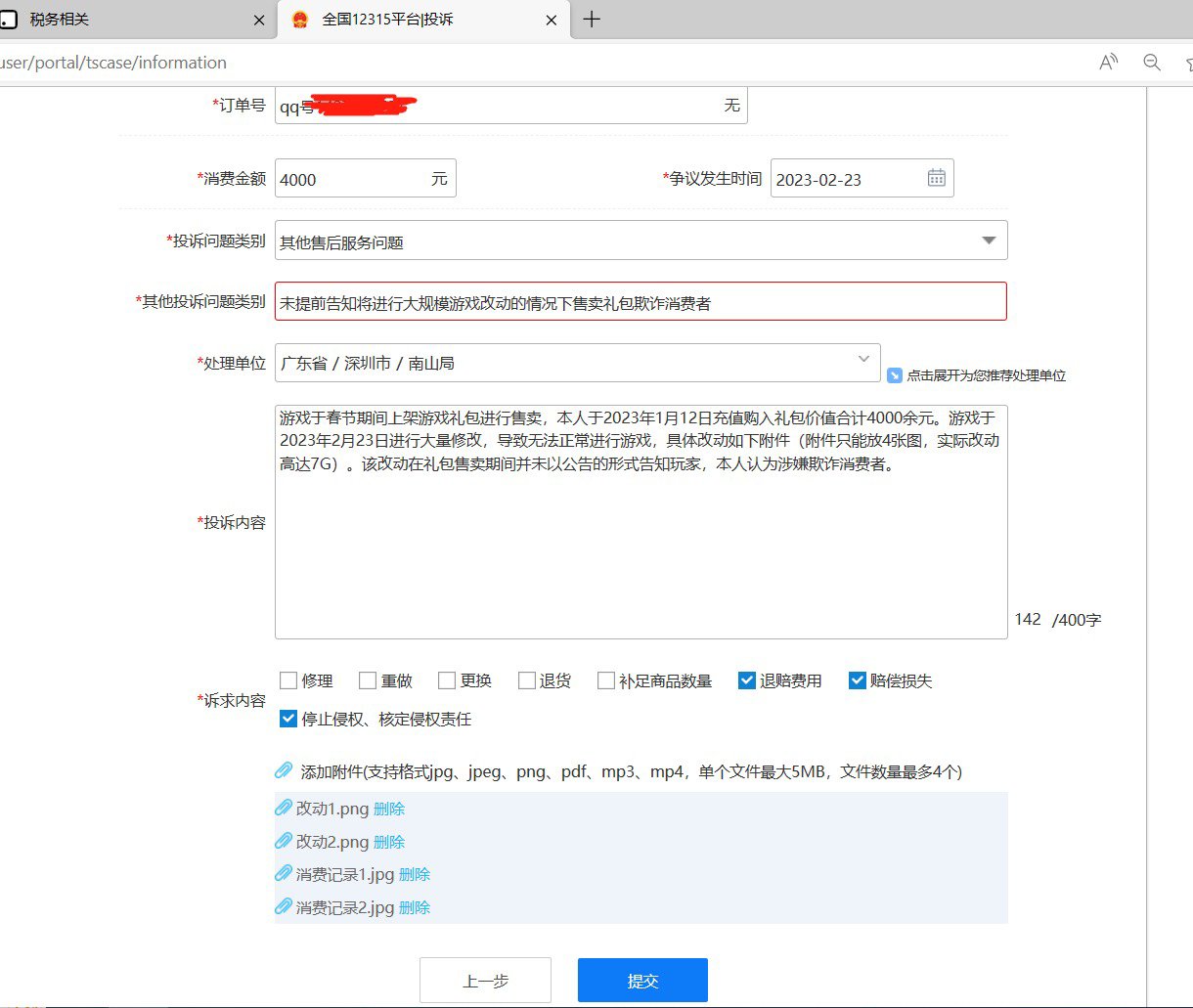The width and height of the screenshot is (1193, 1008).
Task: Switch to the 税务相关 tab
Action: click(x=127, y=20)
